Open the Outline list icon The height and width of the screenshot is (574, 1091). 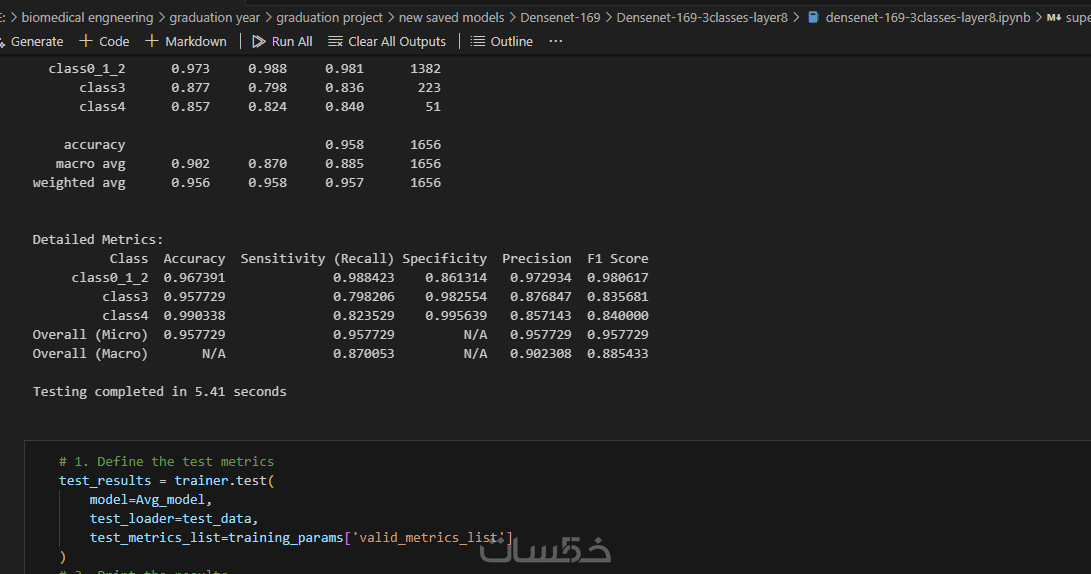pos(478,41)
